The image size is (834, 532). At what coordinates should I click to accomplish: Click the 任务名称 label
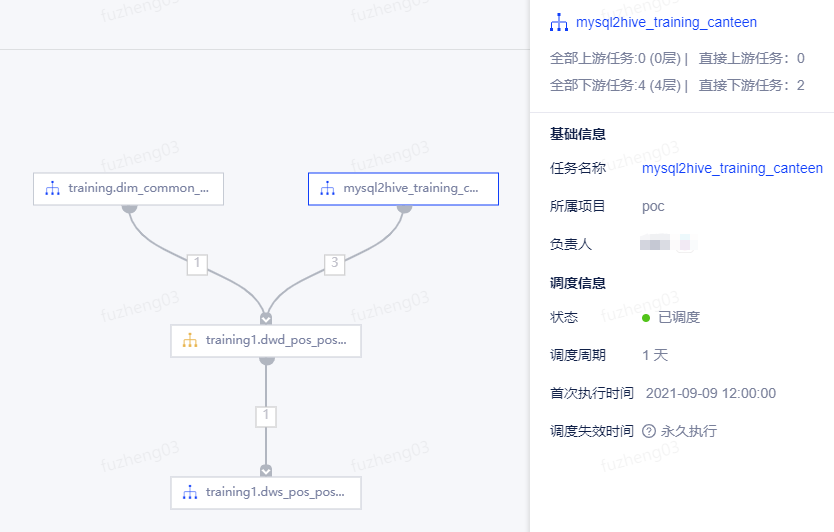point(578,169)
